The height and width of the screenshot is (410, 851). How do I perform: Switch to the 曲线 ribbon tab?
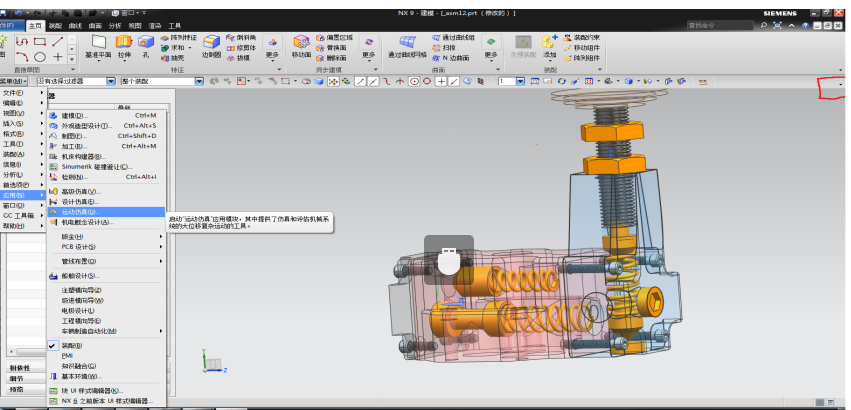75,26
